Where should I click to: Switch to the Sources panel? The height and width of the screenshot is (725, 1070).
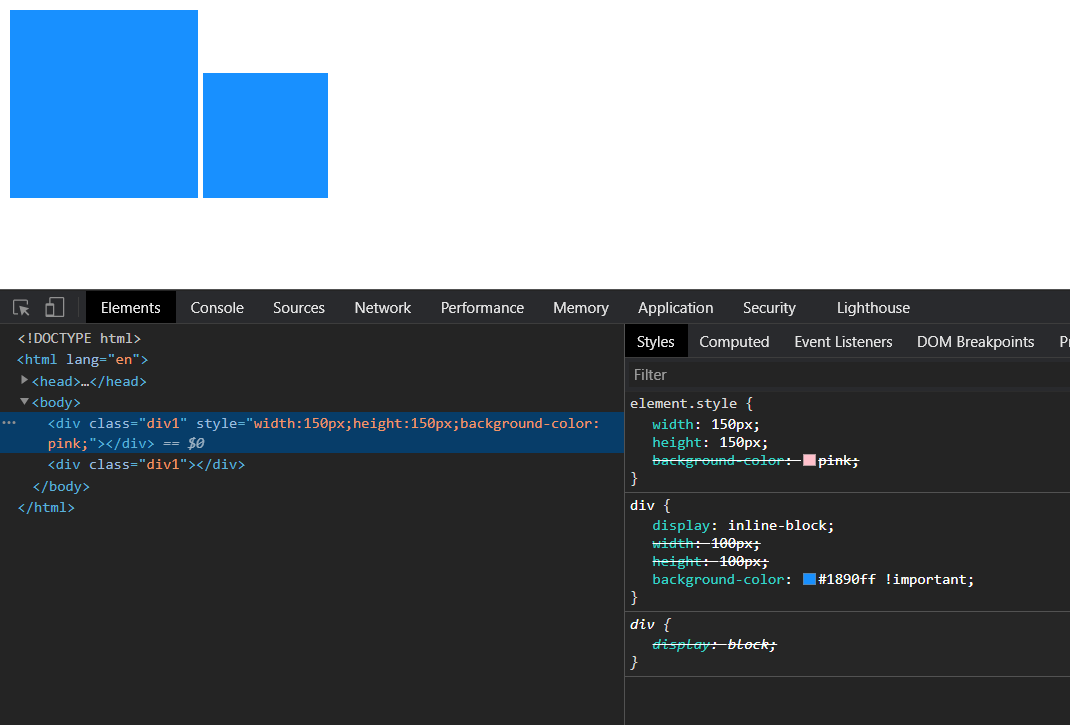[x=298, y=308]
